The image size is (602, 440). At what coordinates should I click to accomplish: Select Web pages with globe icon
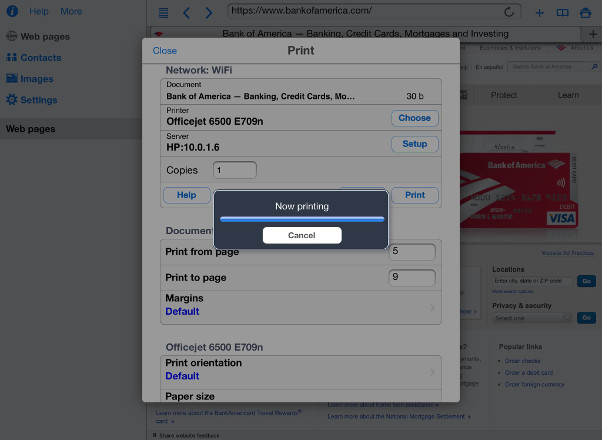point(38,36)
